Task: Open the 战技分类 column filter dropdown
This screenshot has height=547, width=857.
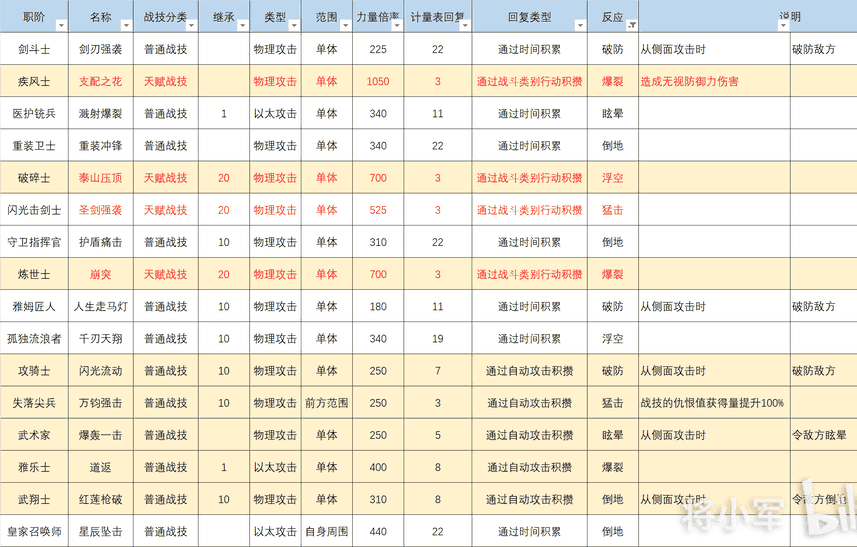Action: (x=191, y=26)
